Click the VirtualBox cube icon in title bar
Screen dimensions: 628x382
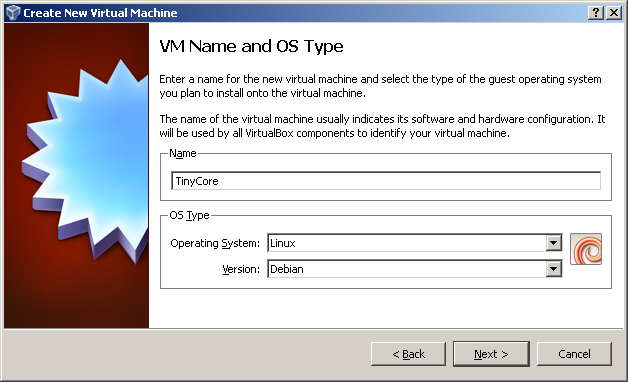point(13,12)
